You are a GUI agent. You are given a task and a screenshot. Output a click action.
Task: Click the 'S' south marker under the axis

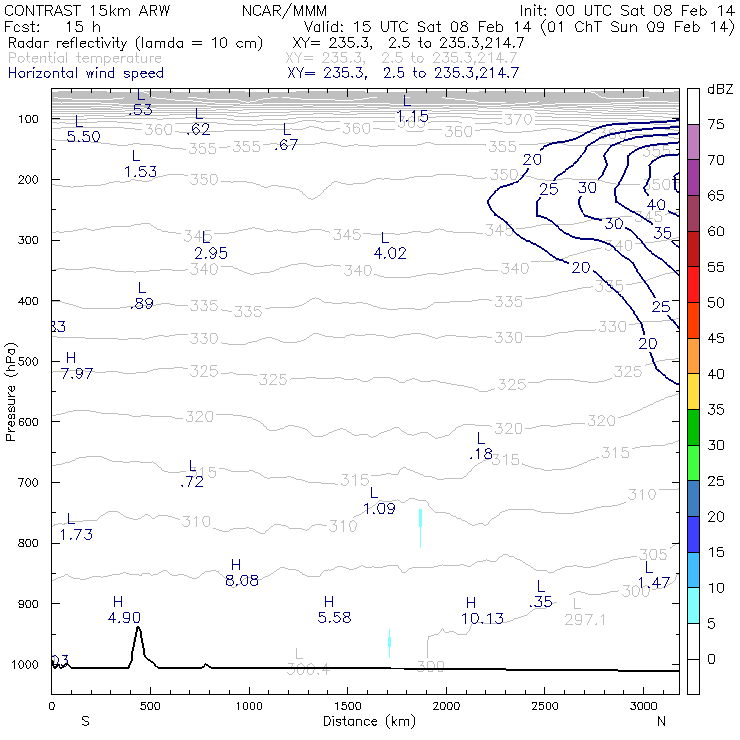[x=85, y=721]
